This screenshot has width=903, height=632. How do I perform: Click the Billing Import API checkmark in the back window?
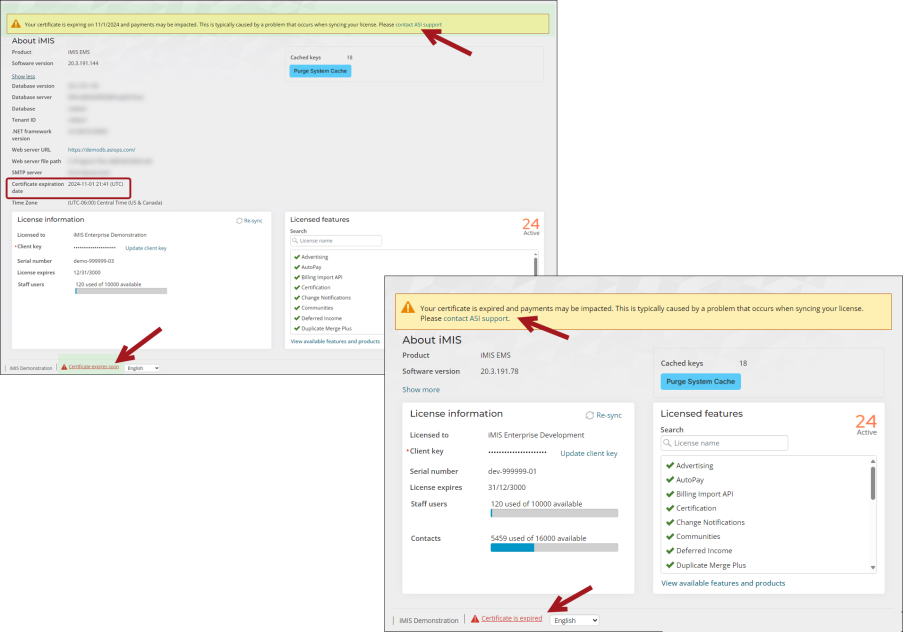click(x=297, y=277)
